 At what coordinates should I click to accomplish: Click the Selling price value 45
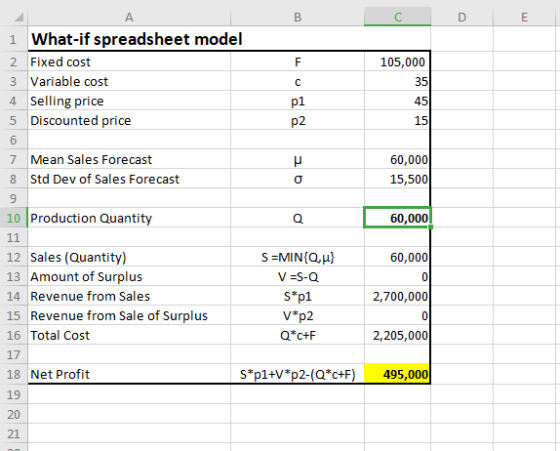[x=398, y=101]
